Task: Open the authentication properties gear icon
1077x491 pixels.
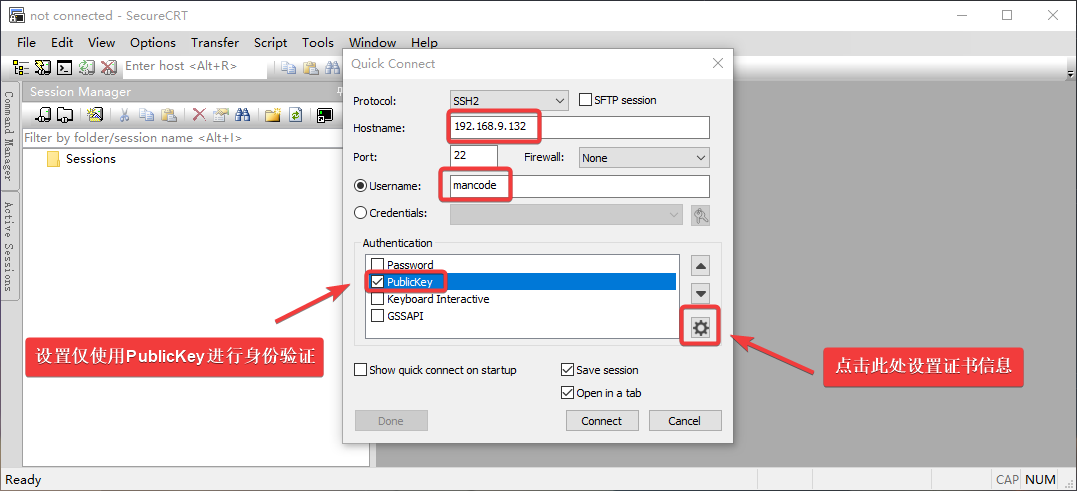Action: point(701,328)
